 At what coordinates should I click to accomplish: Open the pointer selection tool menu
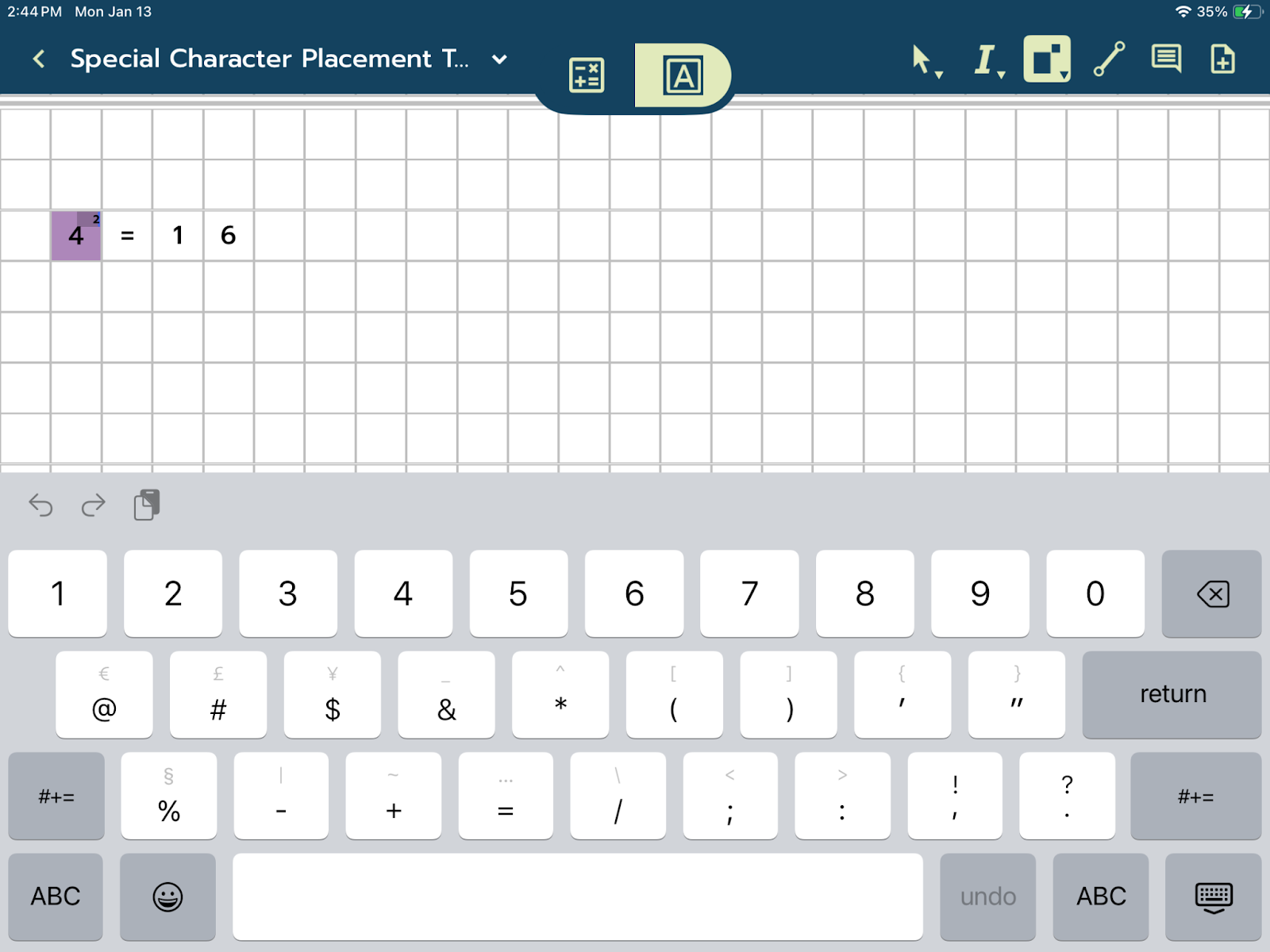pos(924,60)
